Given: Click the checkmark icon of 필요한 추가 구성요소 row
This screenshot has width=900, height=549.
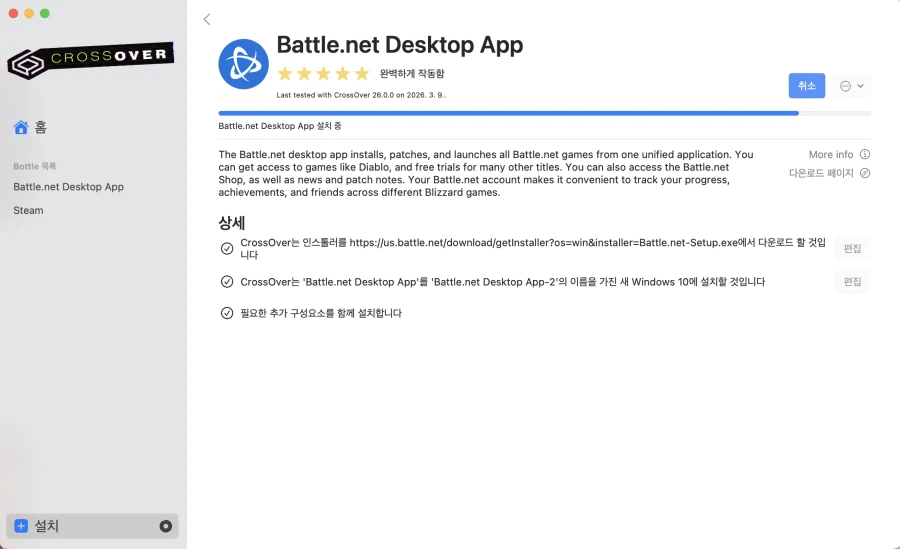Looking at the screenshot, I should (x=227, y=313).
